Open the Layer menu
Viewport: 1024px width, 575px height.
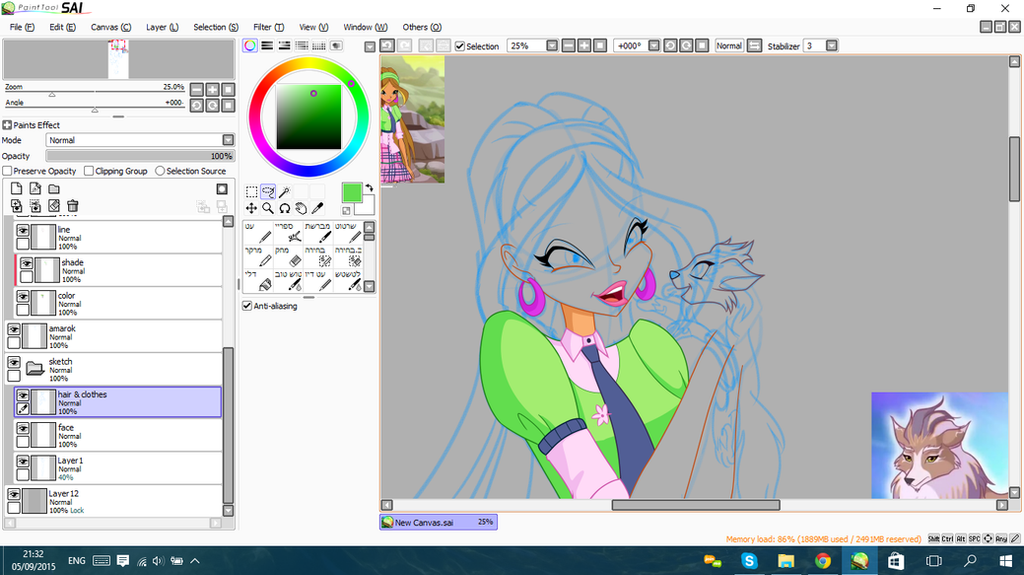click(x=162, y=27)
